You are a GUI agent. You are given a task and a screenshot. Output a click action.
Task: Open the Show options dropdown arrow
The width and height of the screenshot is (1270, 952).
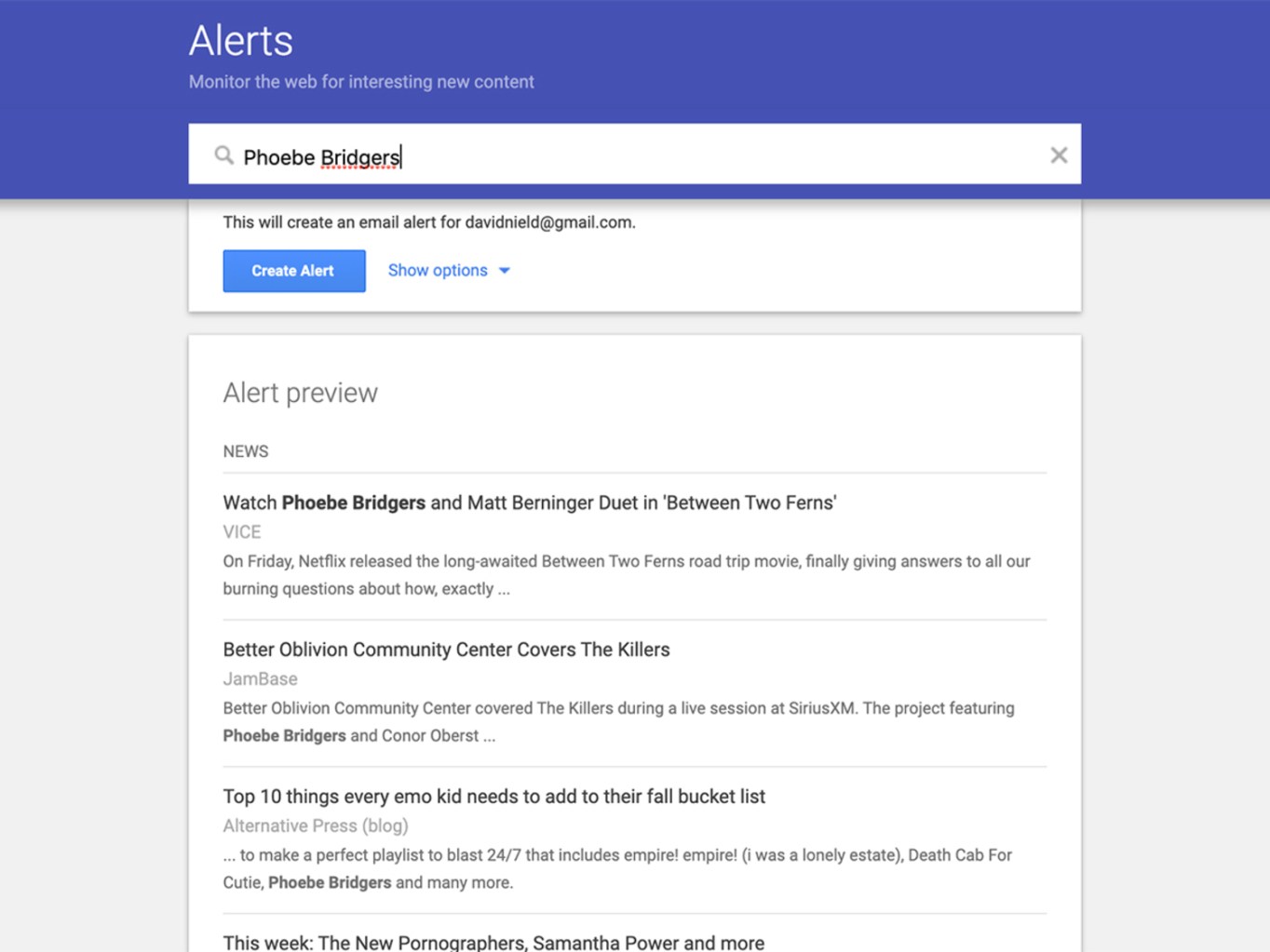point(504,271)
